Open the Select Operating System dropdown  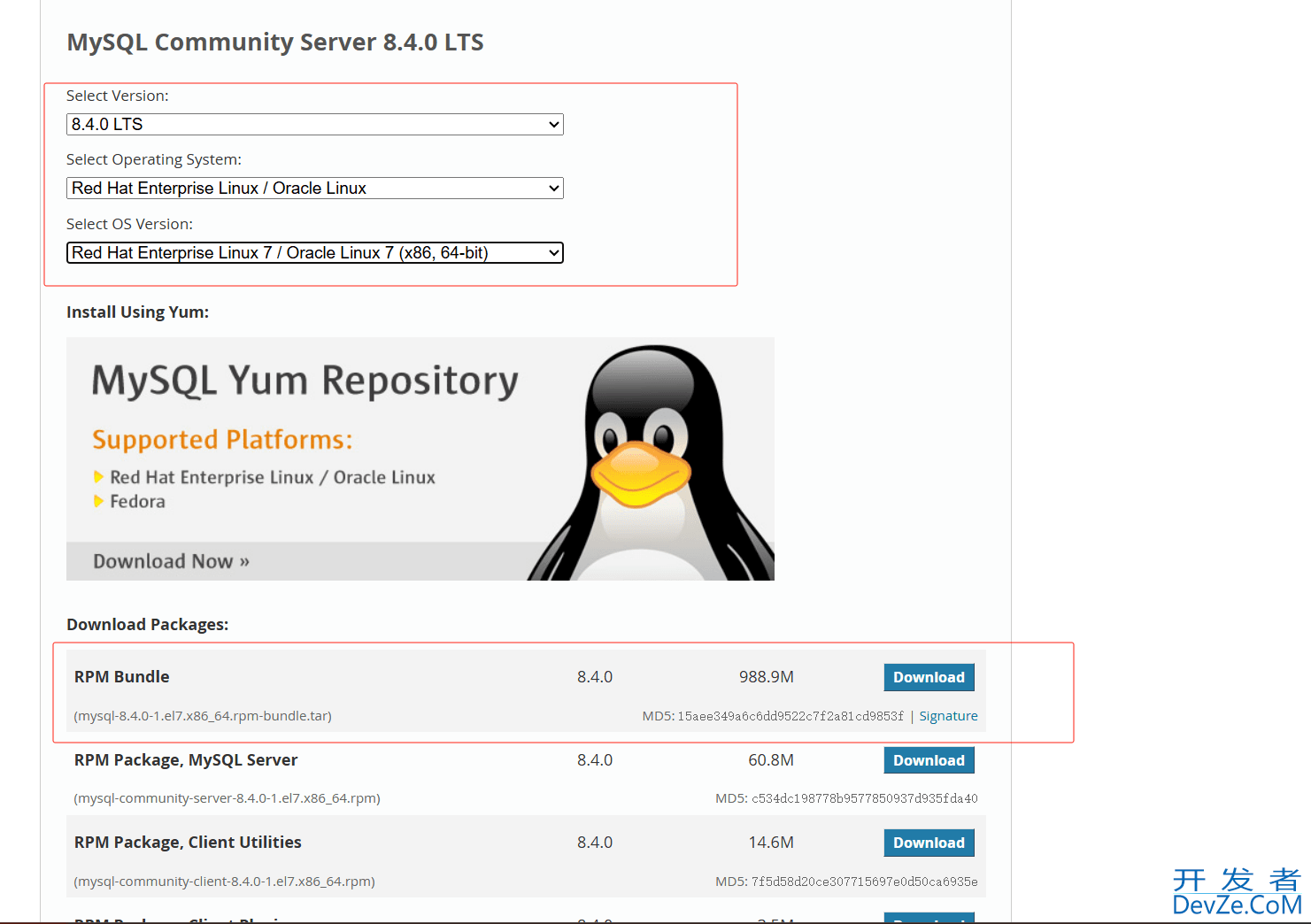(314, 189)
